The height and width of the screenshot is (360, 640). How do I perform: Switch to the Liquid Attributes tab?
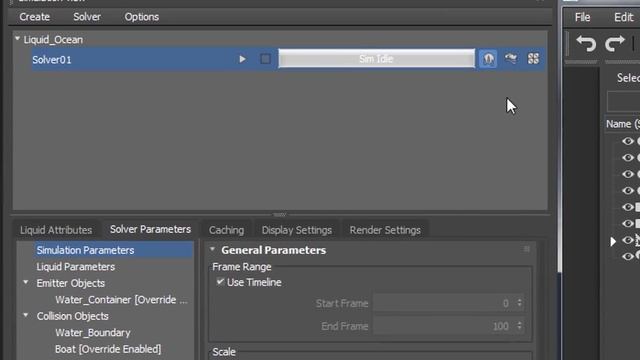(56, 230)
